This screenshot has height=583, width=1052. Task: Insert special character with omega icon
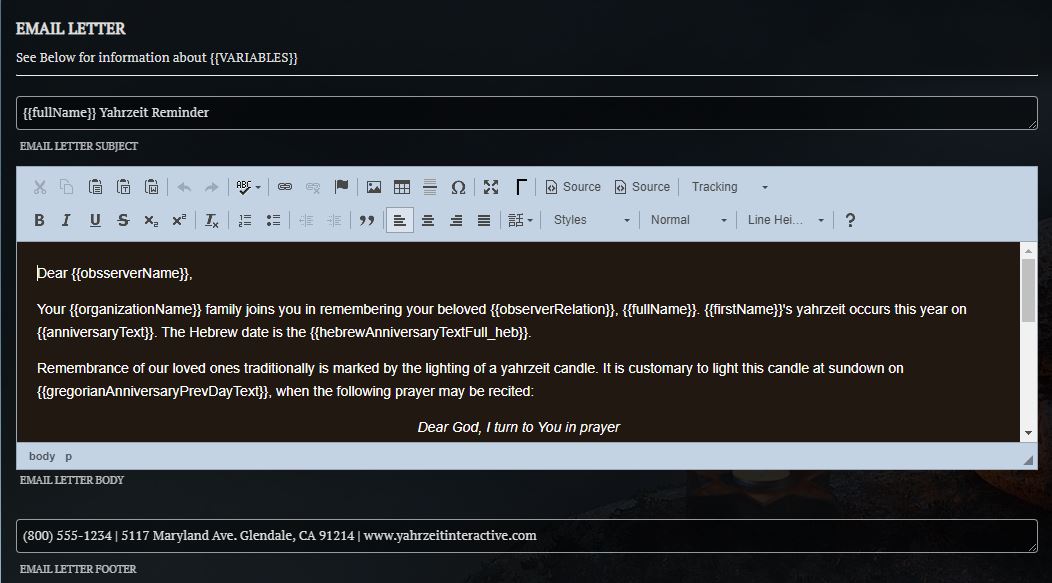(458, 187)
